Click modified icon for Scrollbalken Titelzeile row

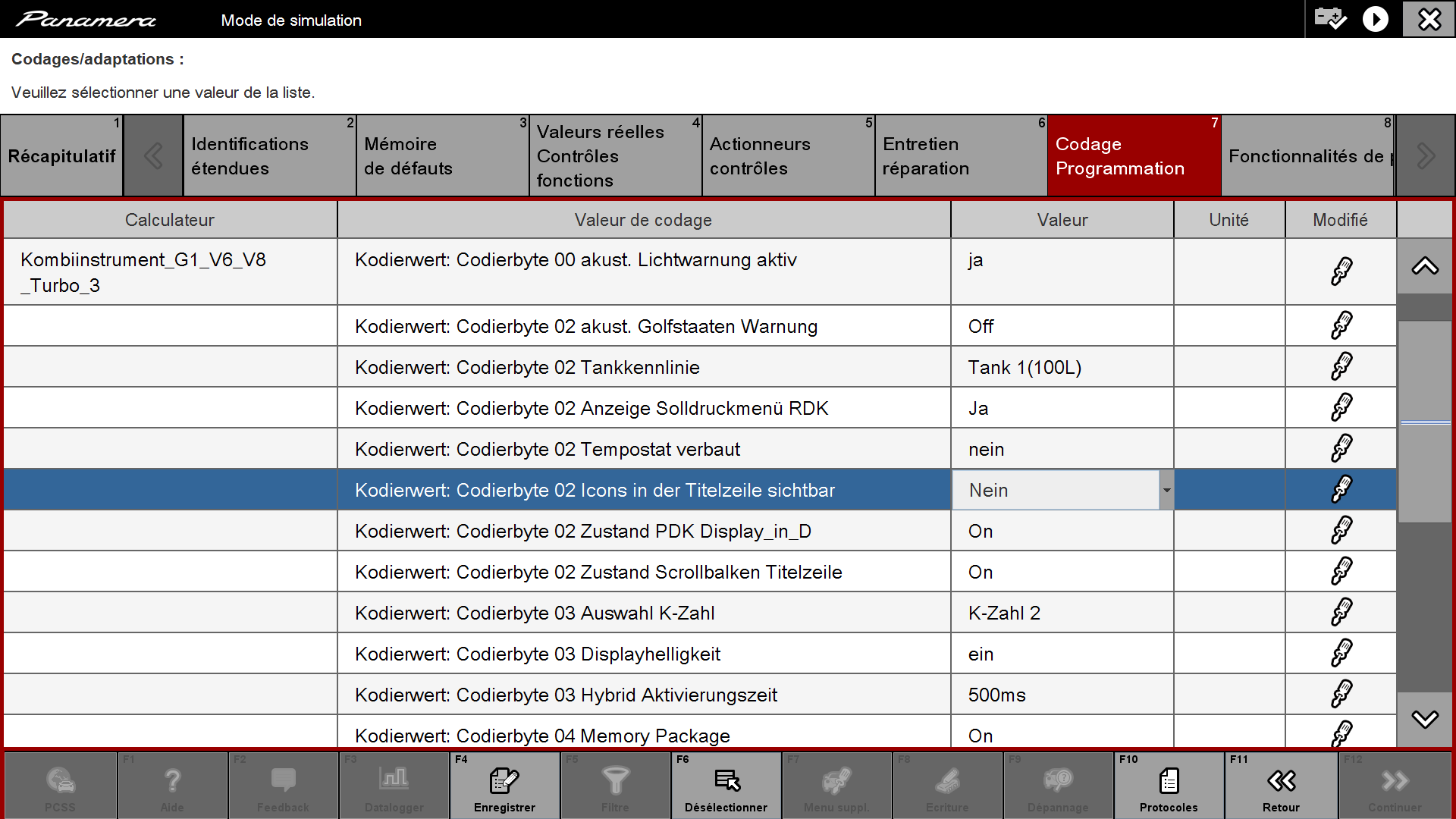point(1341,572)
